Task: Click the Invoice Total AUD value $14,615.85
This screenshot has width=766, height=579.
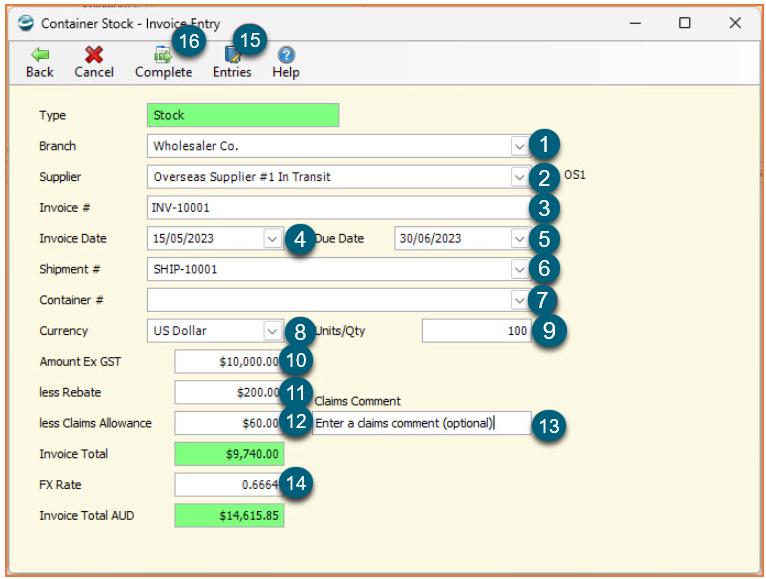Action: 229,515
